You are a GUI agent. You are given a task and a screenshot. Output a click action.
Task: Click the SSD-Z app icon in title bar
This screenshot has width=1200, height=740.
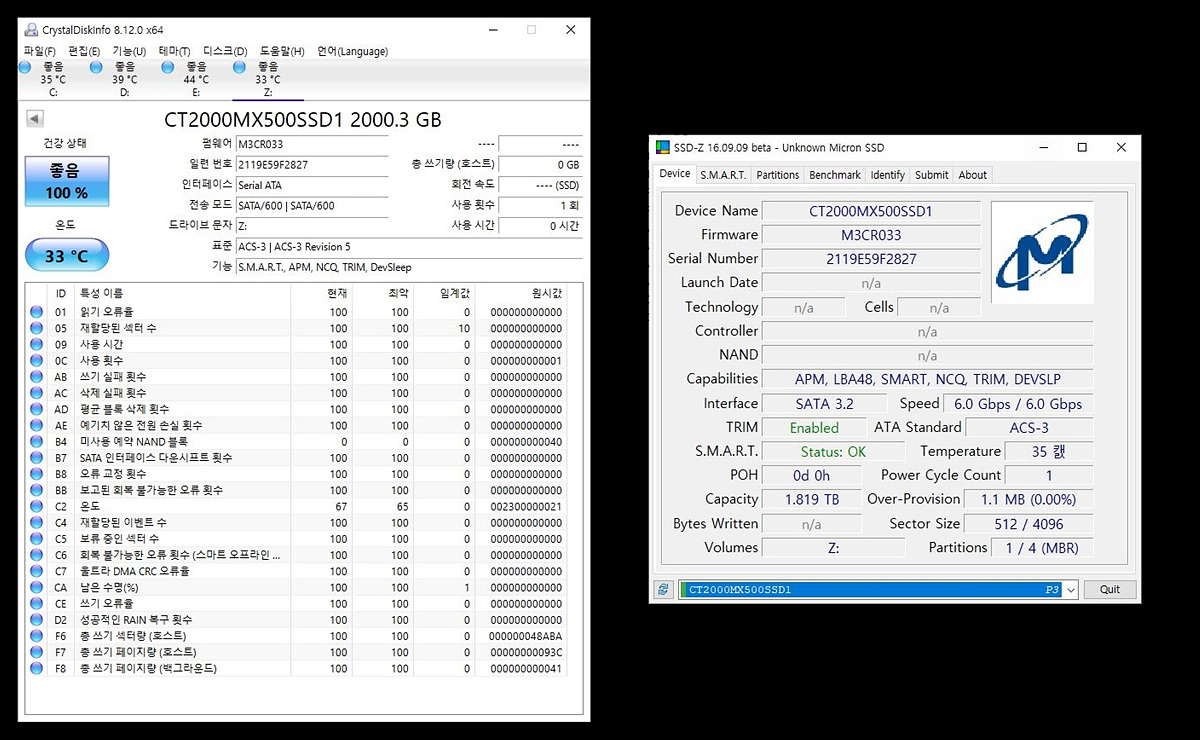[x=664, y=148]
